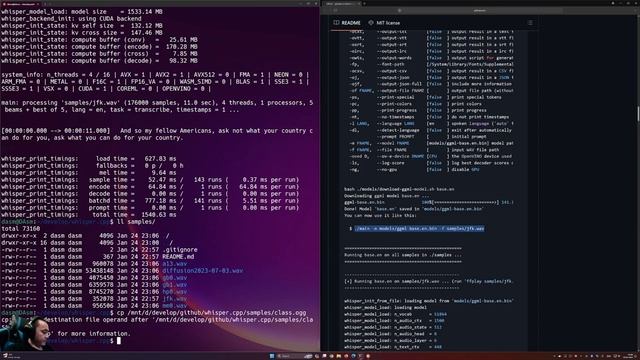Click the 'total 73160' line in terminal
The width and height of the screenshot is (640, 360).
[x=20, y=229]
